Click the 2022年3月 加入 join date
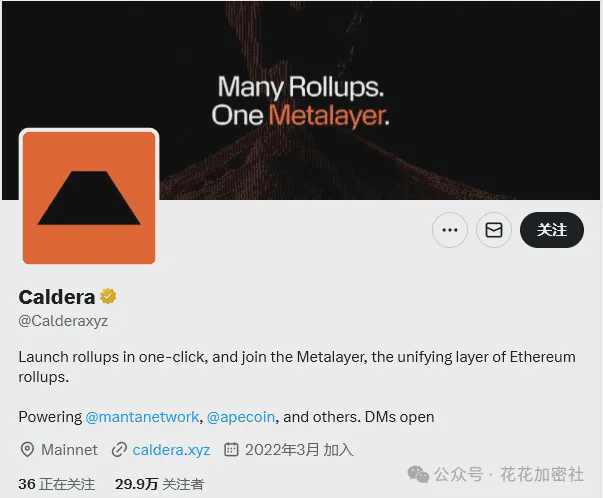The height and width of the screenshot is (498, 603). click(x=299, y=450)
